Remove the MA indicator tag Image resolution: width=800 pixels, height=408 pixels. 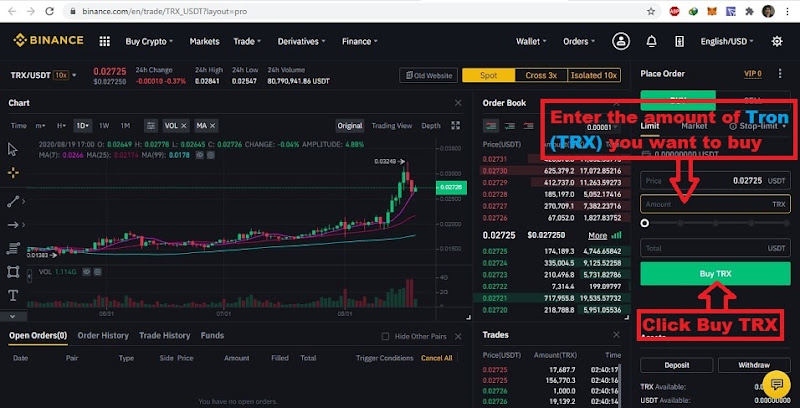click(213, 125)
